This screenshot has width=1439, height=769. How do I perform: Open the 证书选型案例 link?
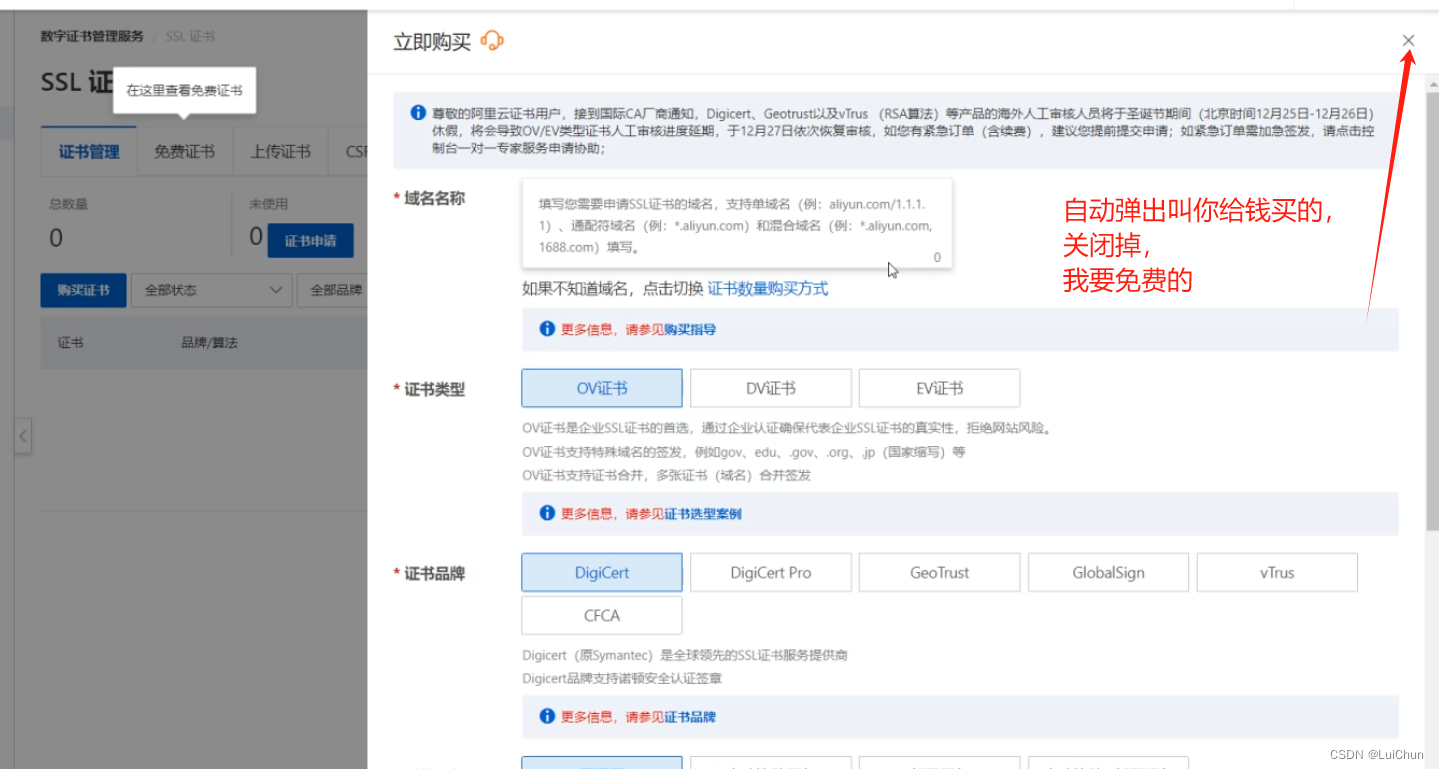click(703, 513)
